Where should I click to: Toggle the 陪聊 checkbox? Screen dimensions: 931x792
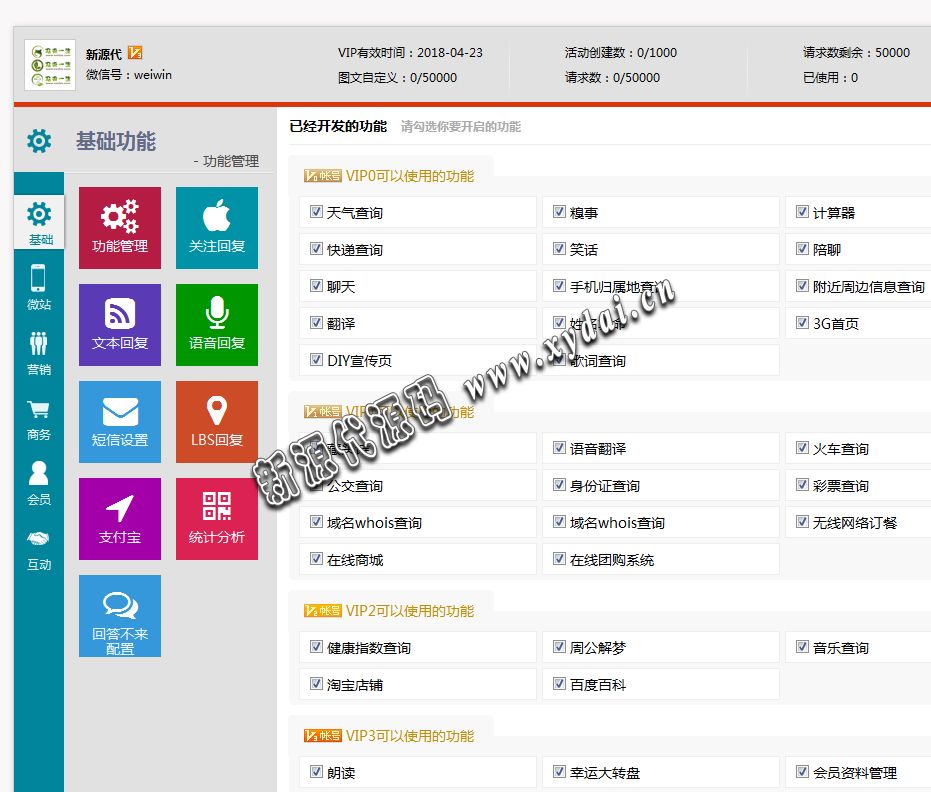click(x=802, y=249)
